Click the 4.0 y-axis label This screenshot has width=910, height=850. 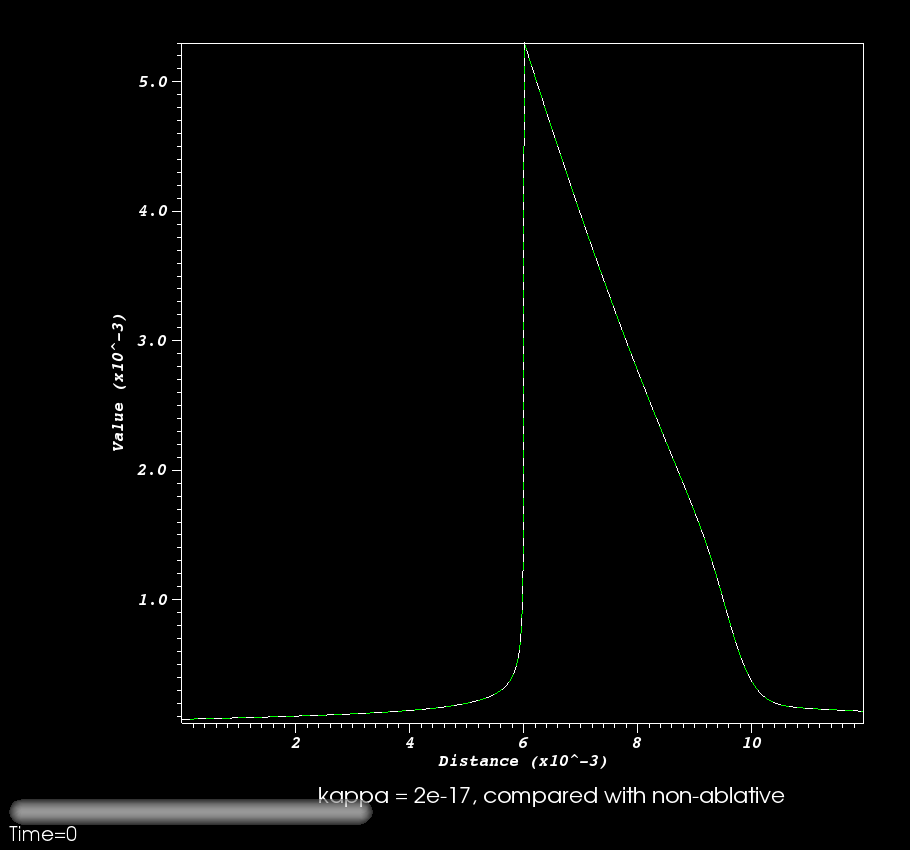[153, 211]
